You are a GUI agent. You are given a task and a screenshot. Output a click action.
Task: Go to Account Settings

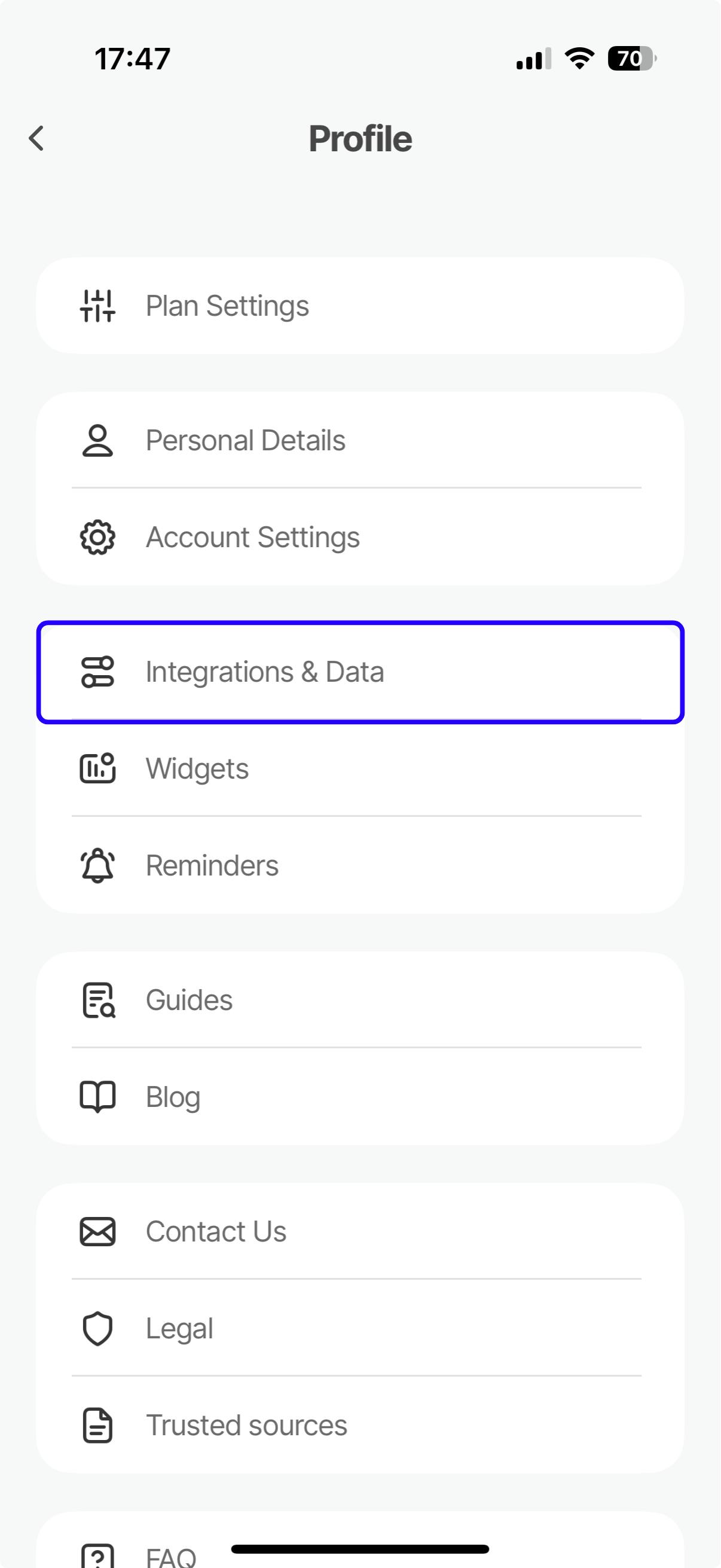359,537
